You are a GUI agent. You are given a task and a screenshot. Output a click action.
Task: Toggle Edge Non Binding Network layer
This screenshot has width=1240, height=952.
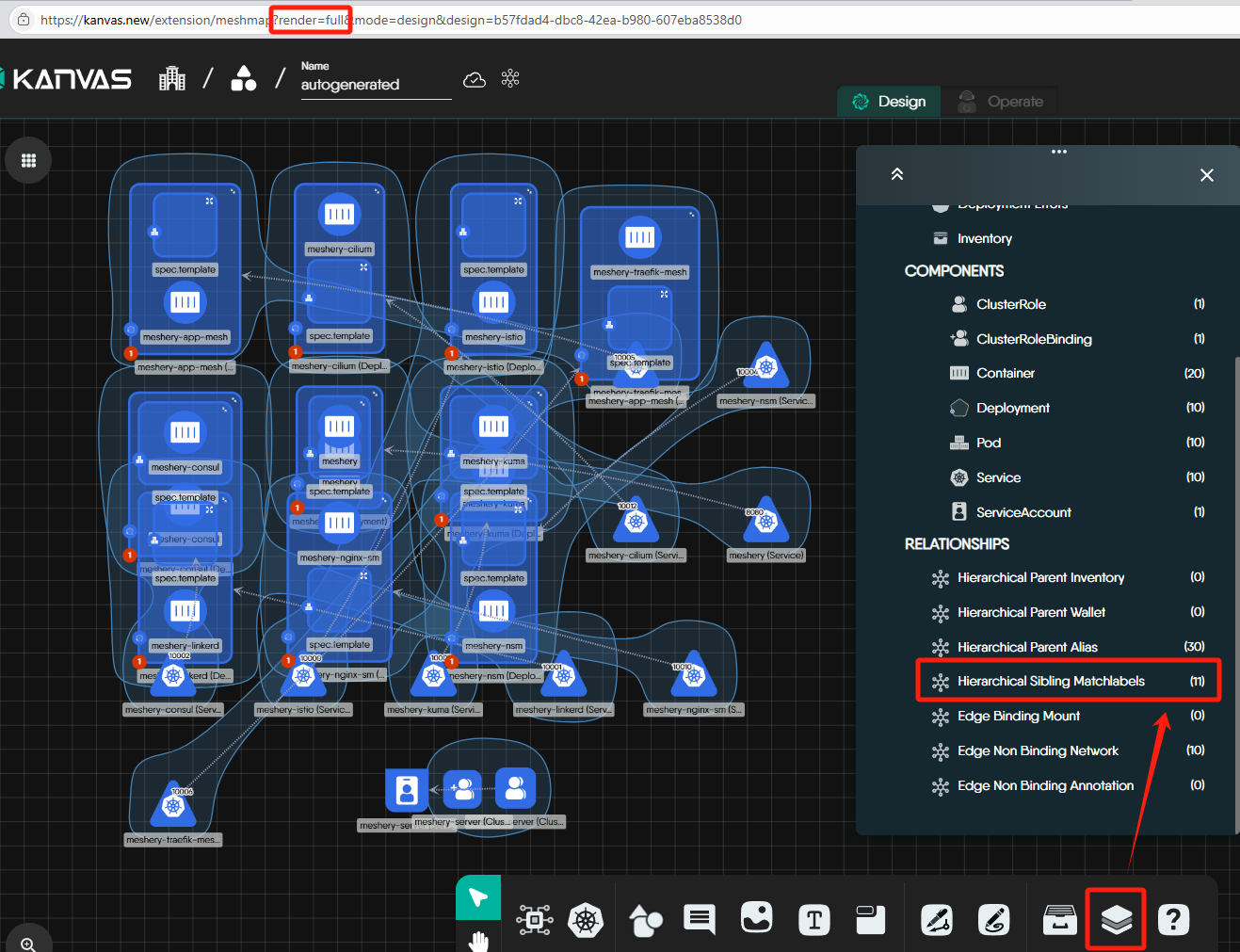tap(1038, 750)
